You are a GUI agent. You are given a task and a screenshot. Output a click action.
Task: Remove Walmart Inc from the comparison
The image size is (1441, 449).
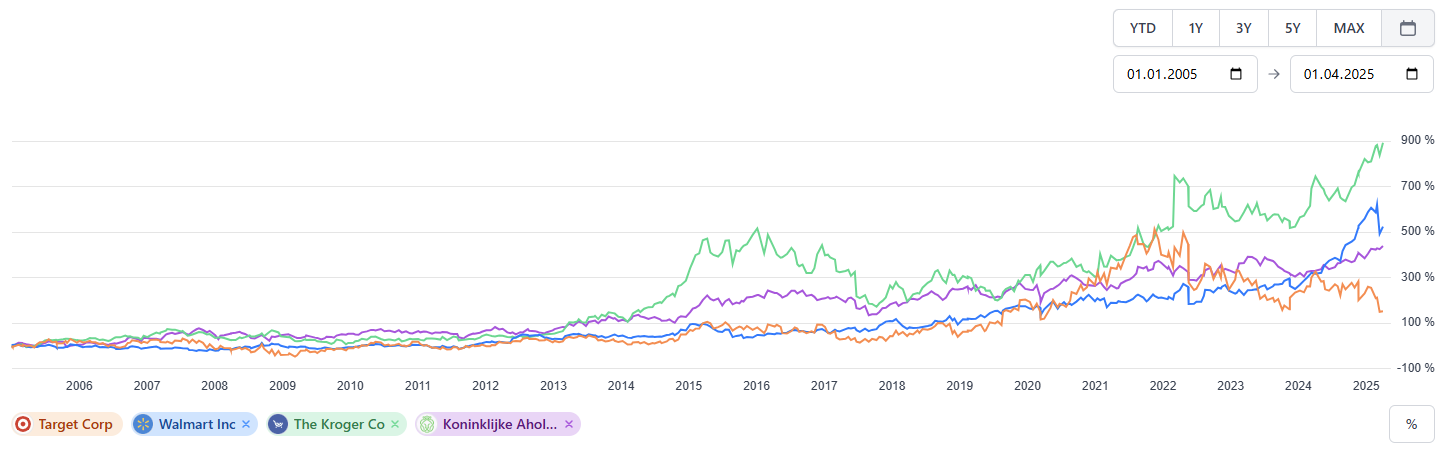[x=246, y=424]
